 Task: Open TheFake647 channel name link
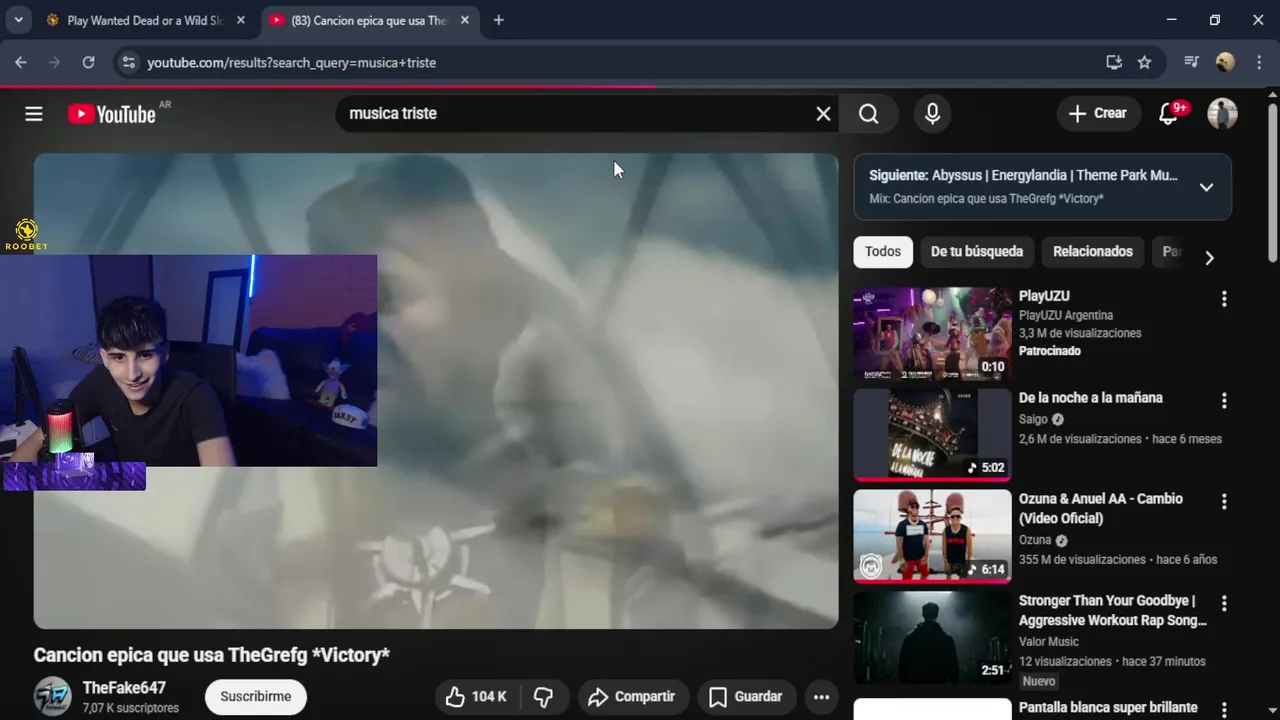pyautogui.click(x=124, y=688)
